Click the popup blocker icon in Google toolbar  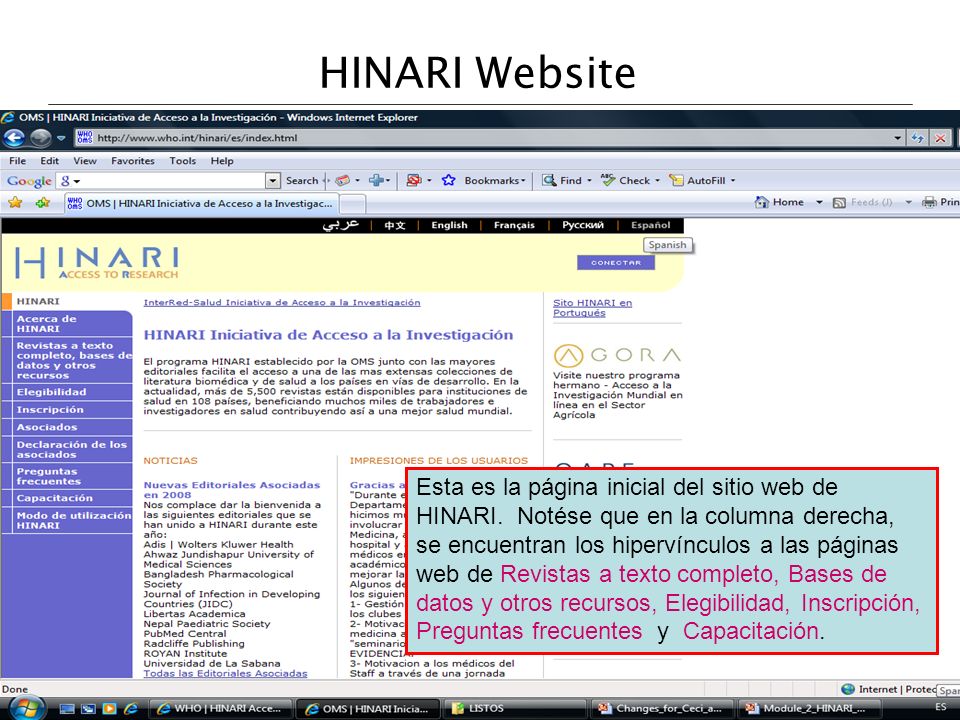tap(414, 180)
